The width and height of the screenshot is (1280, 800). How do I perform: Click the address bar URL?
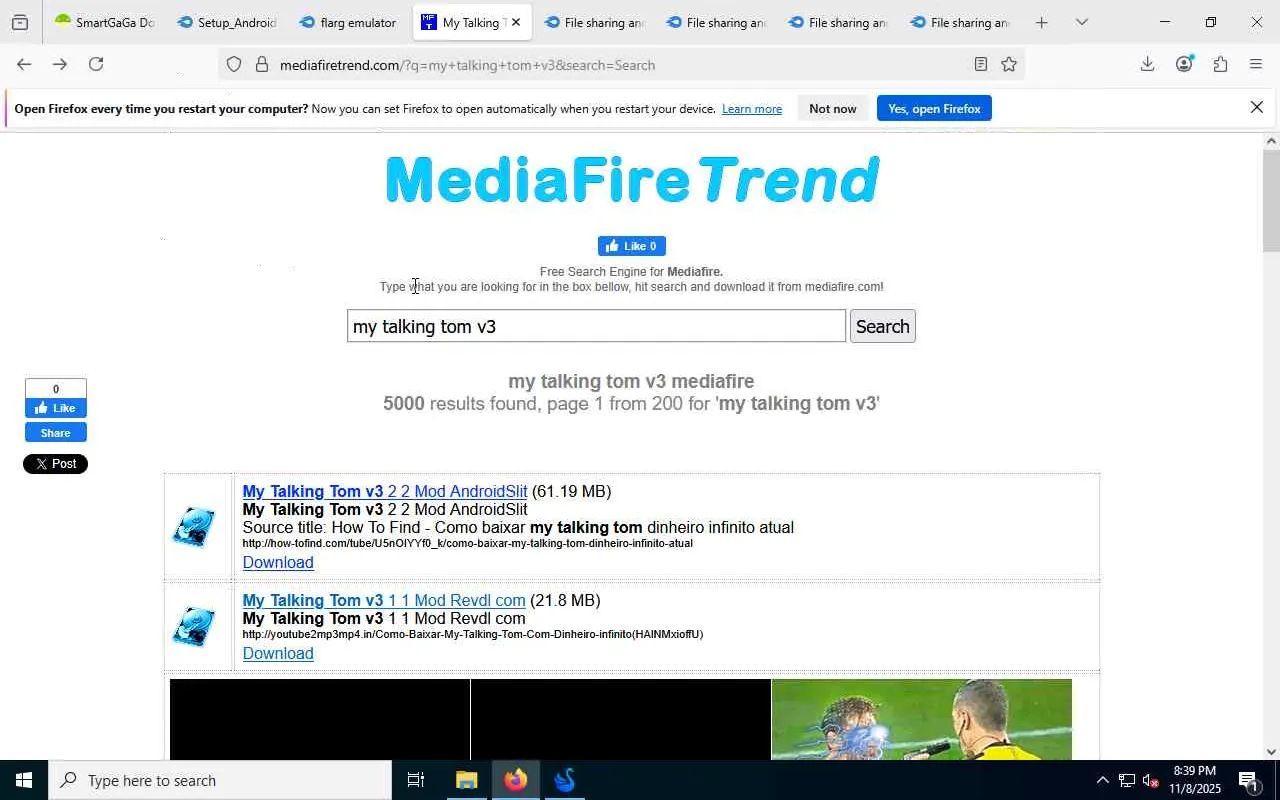click(467, 65)
